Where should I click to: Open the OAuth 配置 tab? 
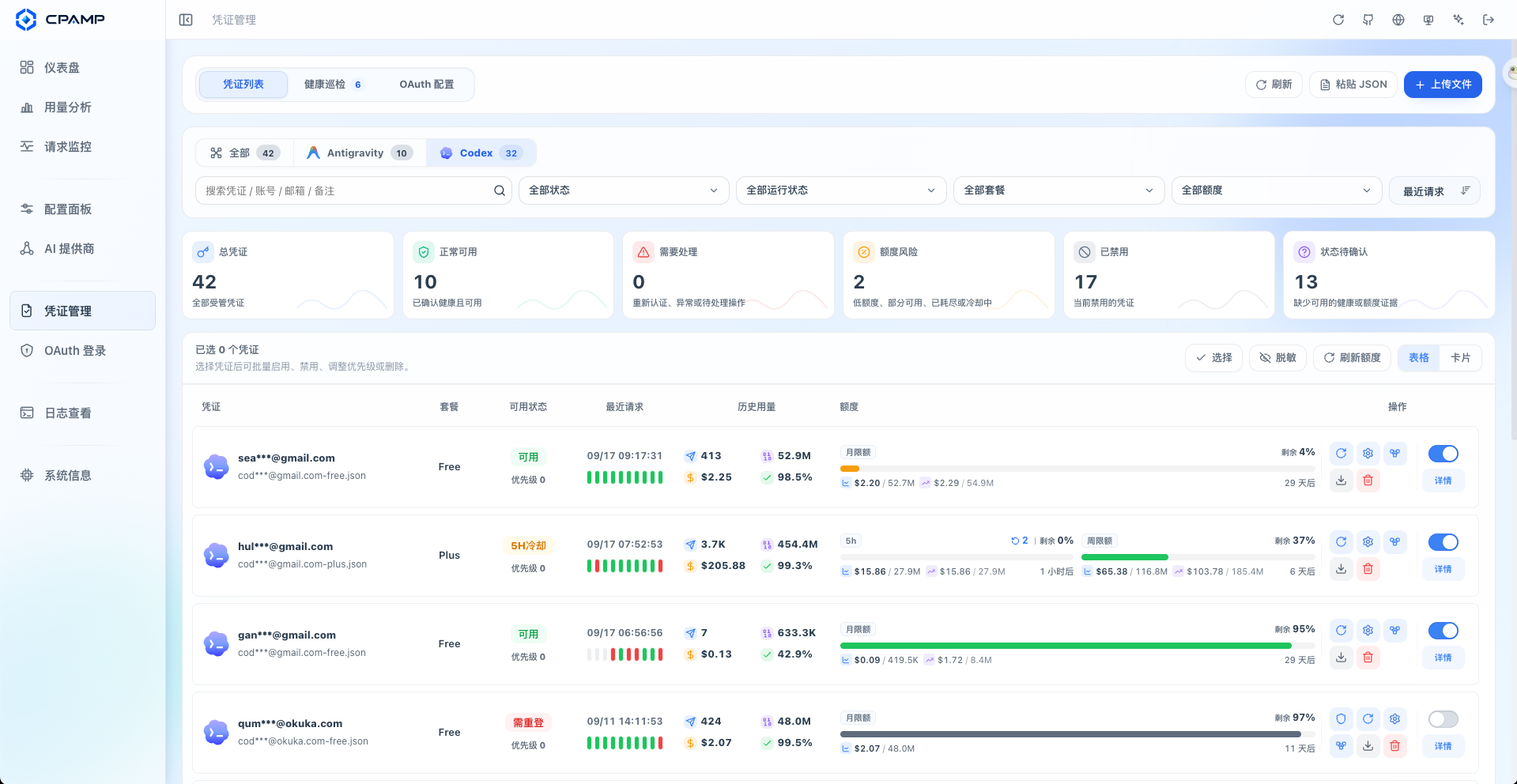tap(427, 85)
